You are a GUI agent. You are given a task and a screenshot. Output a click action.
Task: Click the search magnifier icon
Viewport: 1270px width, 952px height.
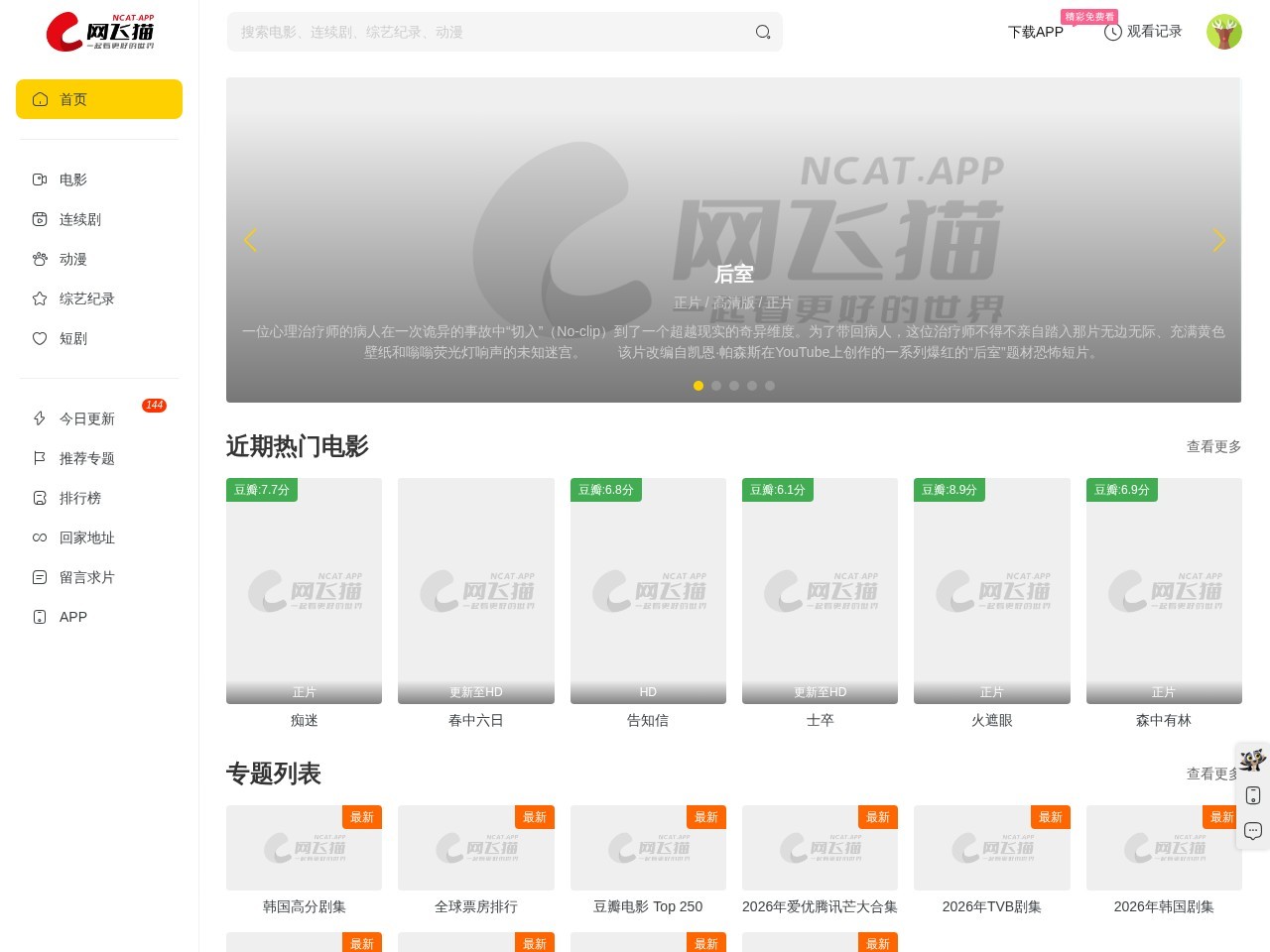(763, 32)
